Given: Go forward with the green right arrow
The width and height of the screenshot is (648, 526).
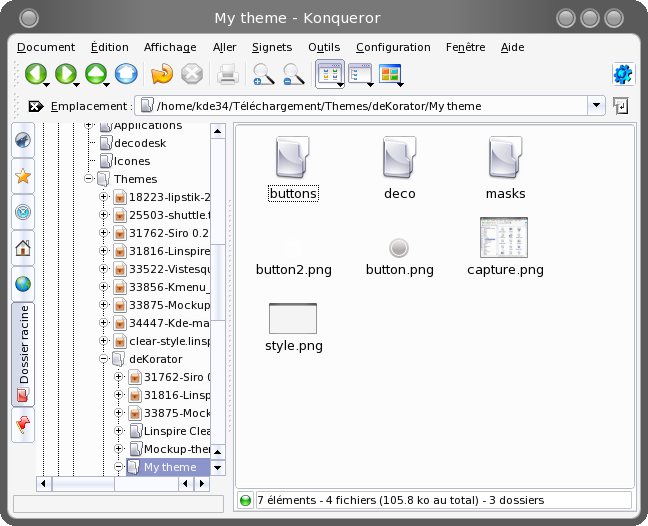Looking at the screenshot, I should coord(65,74).
